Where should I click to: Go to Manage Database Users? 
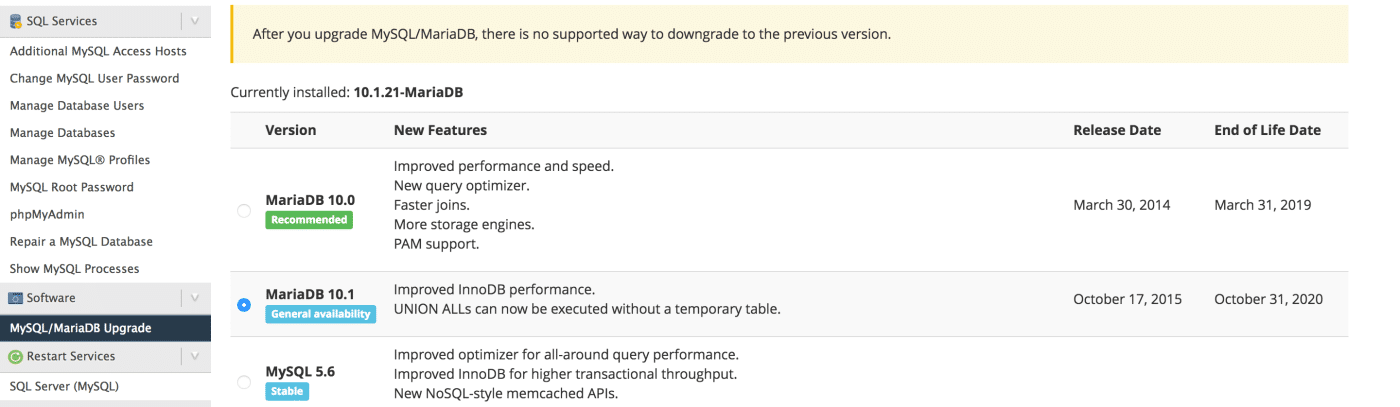click(77, 105)
